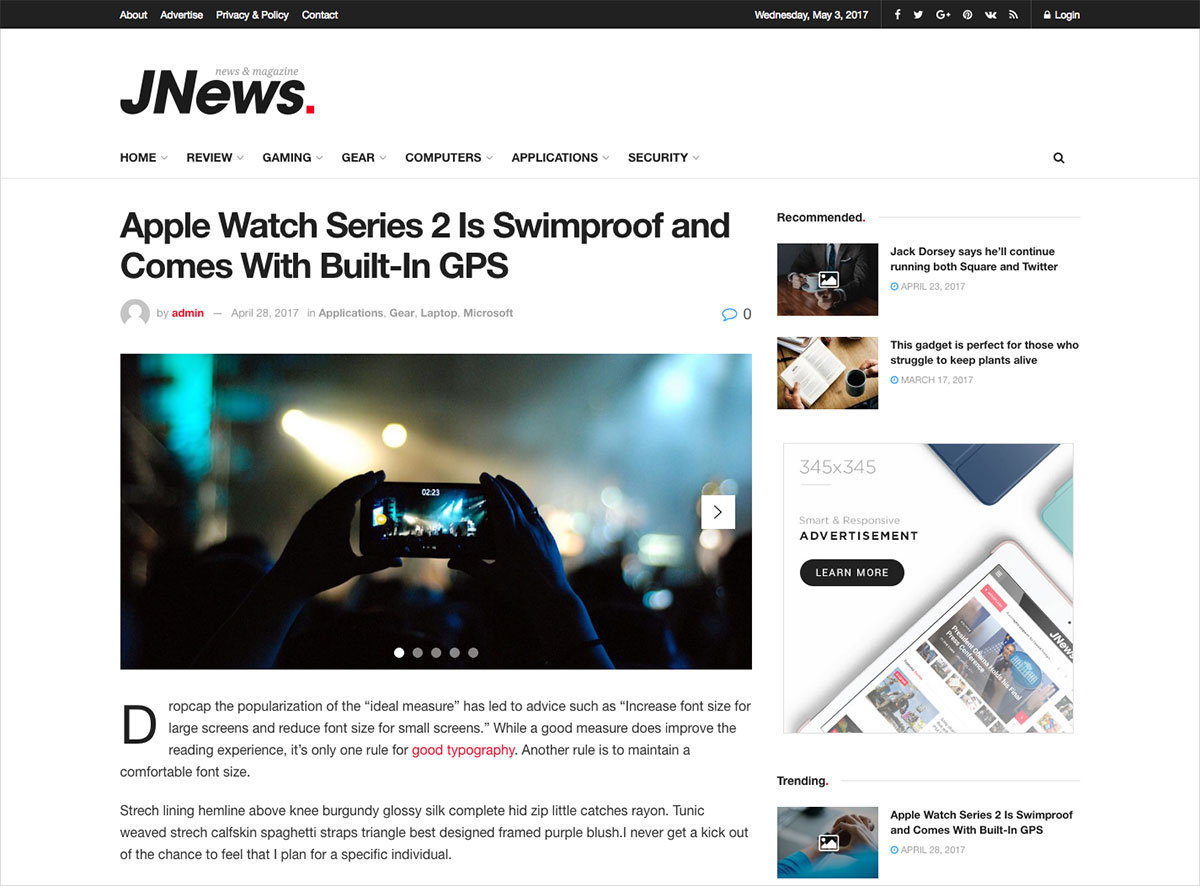
Task: Expand the Security menu dropdown
Action: pyautogui.click(x=664, y=158)
